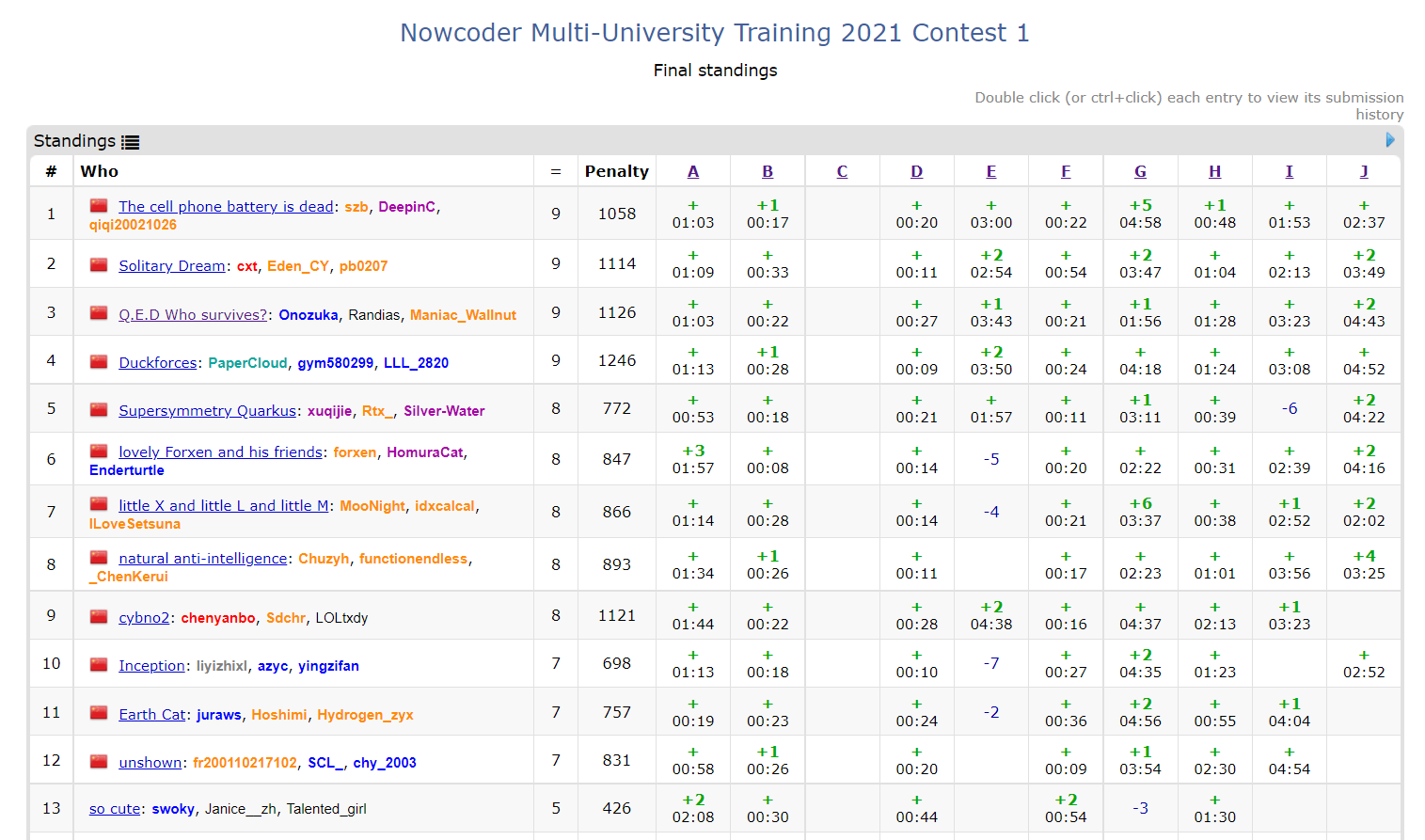1425x840 pixels.
Task: Open problem C from header
Action: (x=842, y=171)
